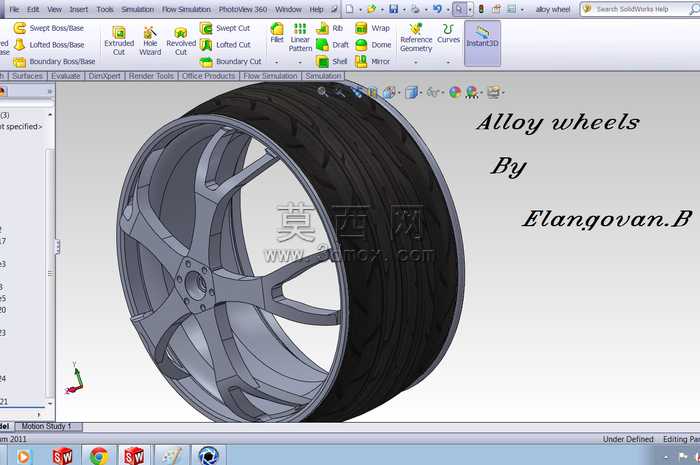Open the Save icon's dropdown arrow
Screen dimensions: 700x465
(404, 9)
